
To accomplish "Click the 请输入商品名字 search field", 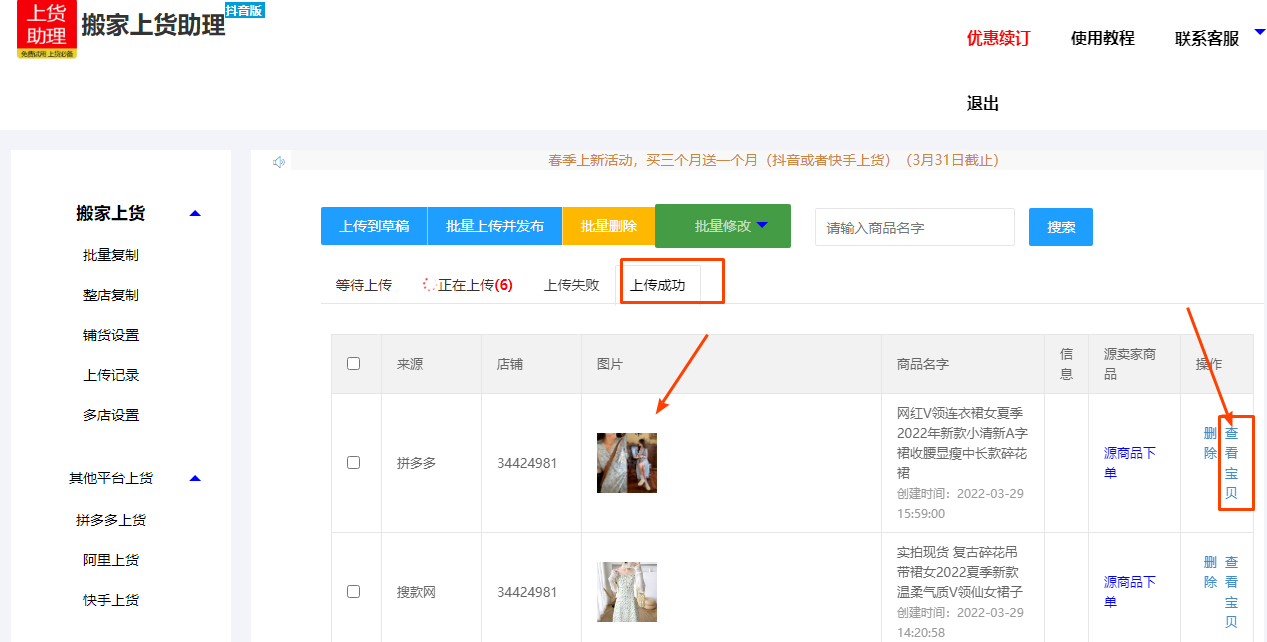I will (x=913, y=226).
